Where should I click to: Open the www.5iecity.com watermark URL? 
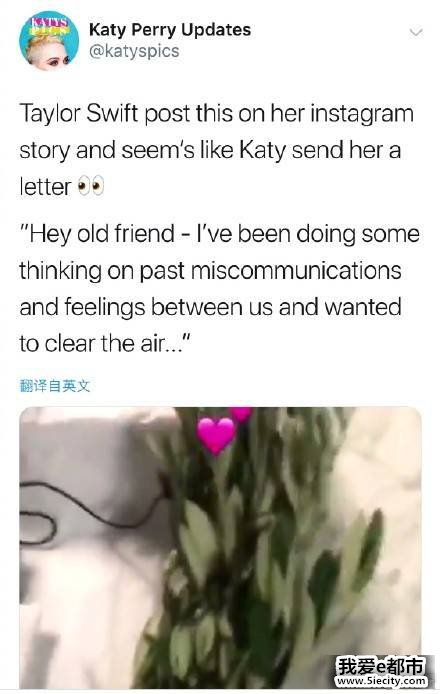coord(382,681)
